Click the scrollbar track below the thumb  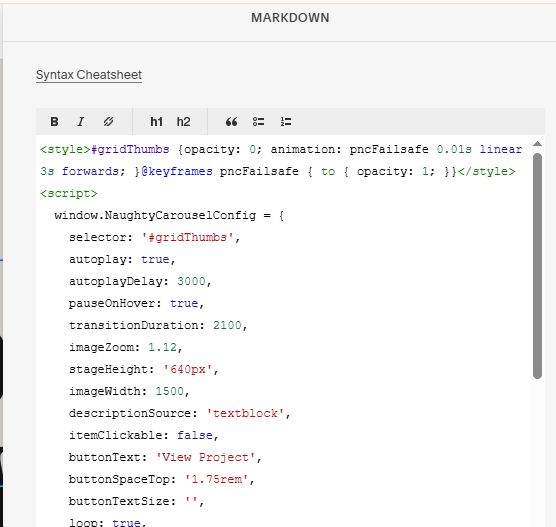point(537,450)
